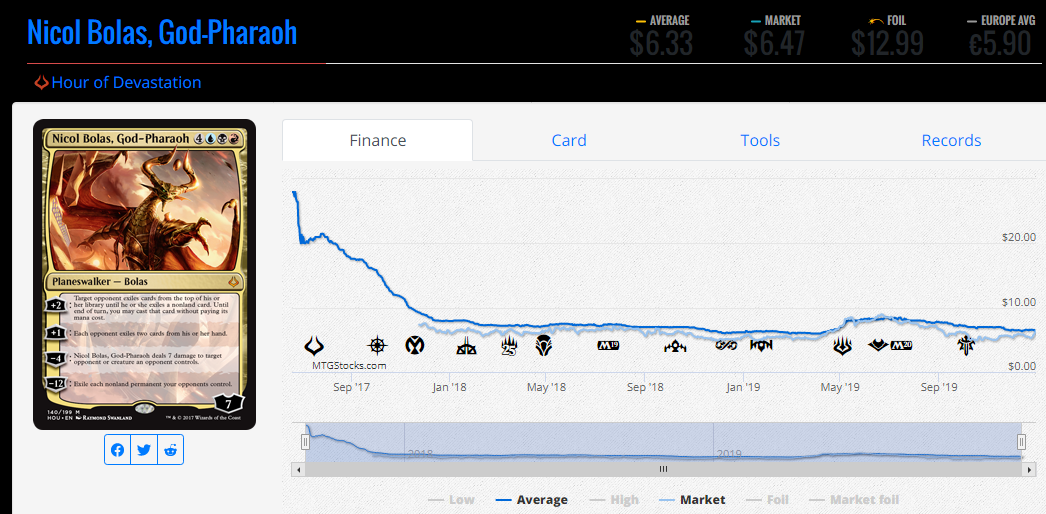Click the Ravnica Allegiance set icon after Jan '19
1046x514 pixels.
pyautogui.click(x=761, y=345)
